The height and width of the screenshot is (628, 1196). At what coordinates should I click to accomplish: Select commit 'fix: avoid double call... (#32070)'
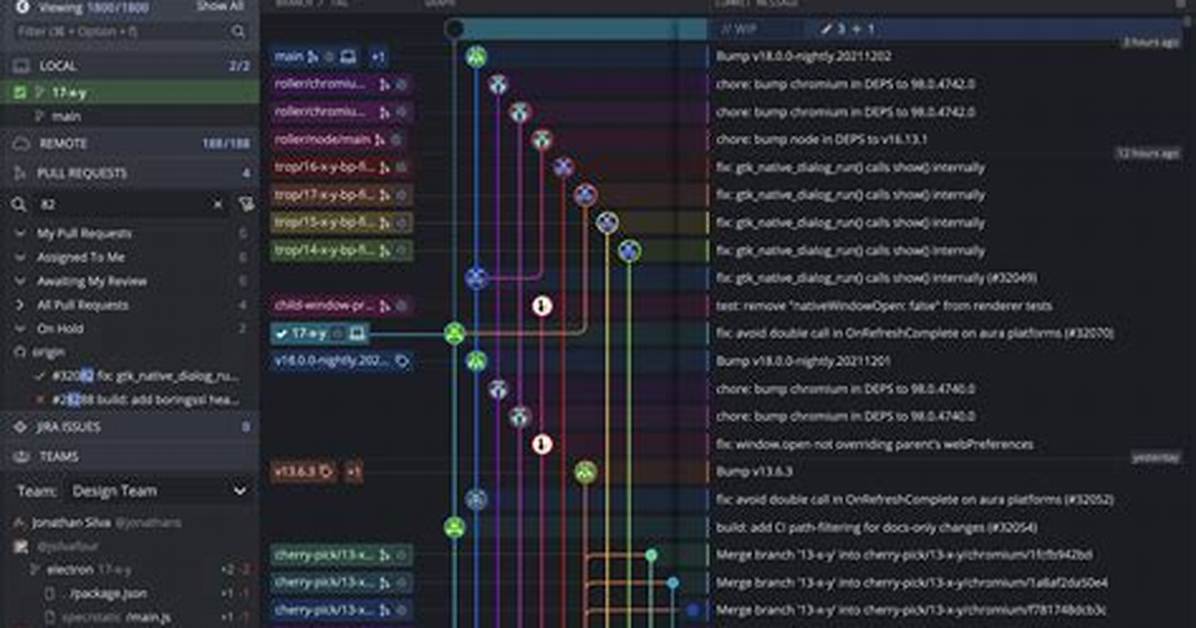pos(915,333)
